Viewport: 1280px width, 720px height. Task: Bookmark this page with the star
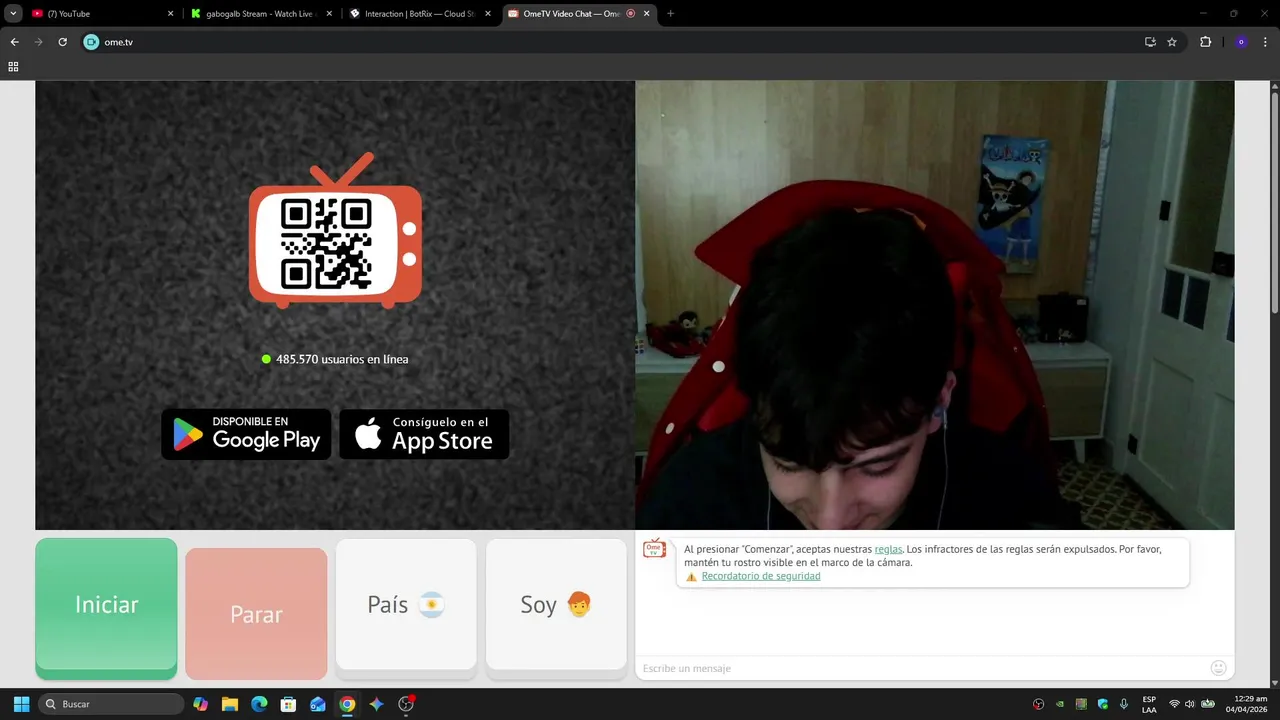click(1172, 42)
